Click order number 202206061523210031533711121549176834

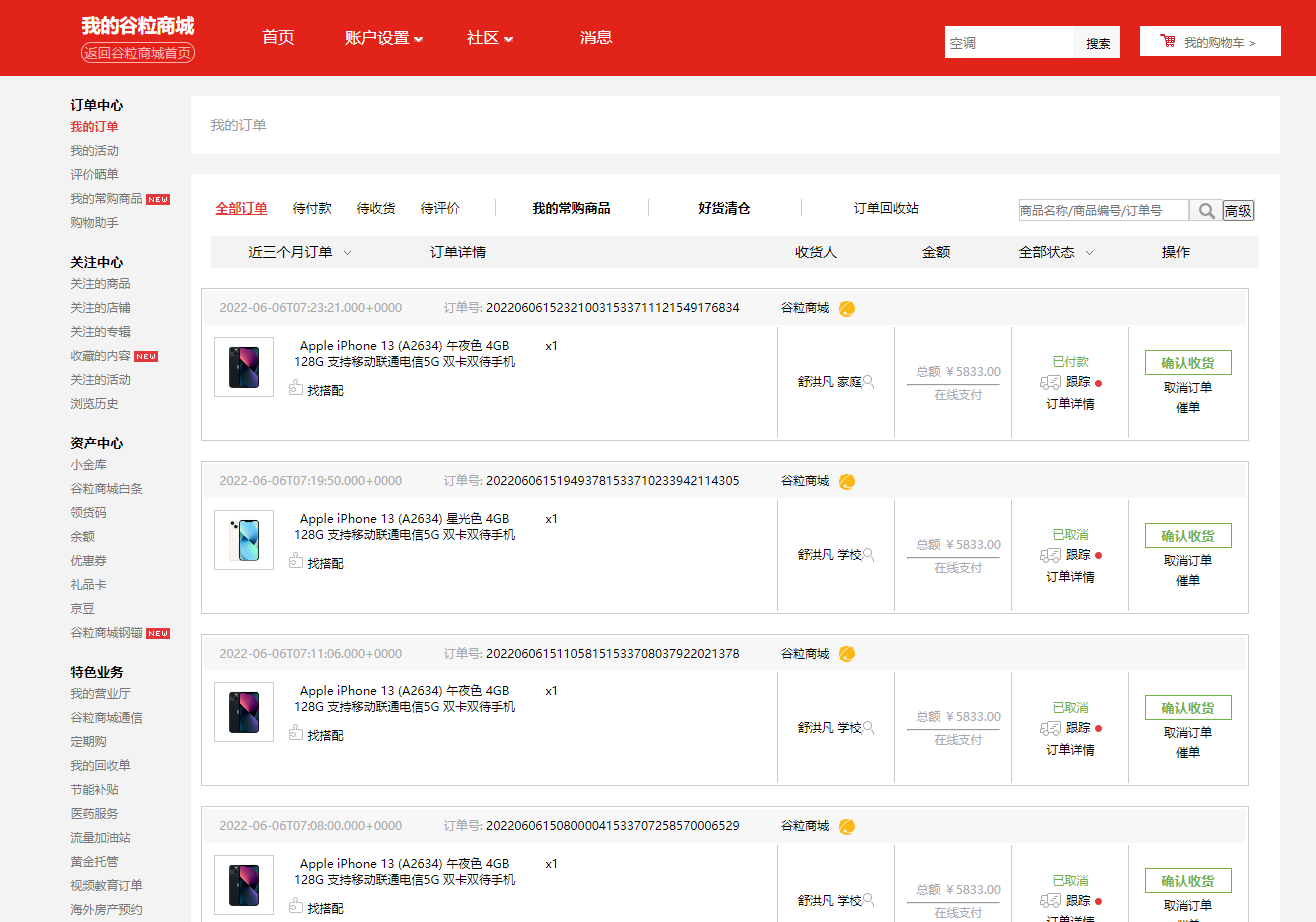(613, 308)
